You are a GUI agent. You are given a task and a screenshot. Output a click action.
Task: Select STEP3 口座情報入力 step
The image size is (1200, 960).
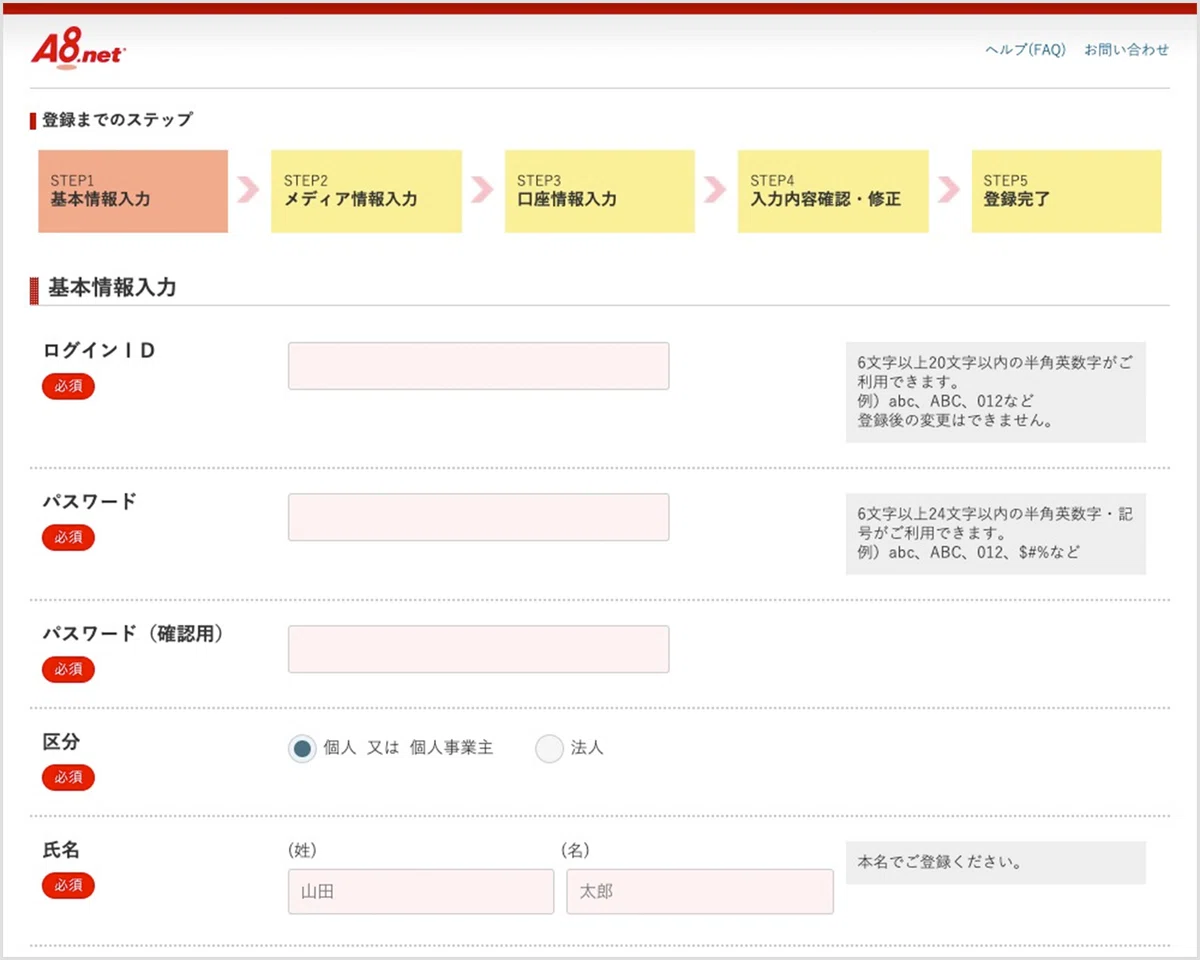pos(600,191)
